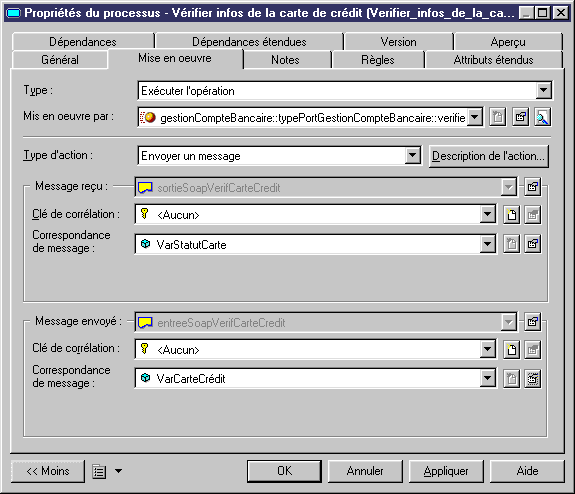
Task: Open the Attributs étendus tab
Action: 493,60
